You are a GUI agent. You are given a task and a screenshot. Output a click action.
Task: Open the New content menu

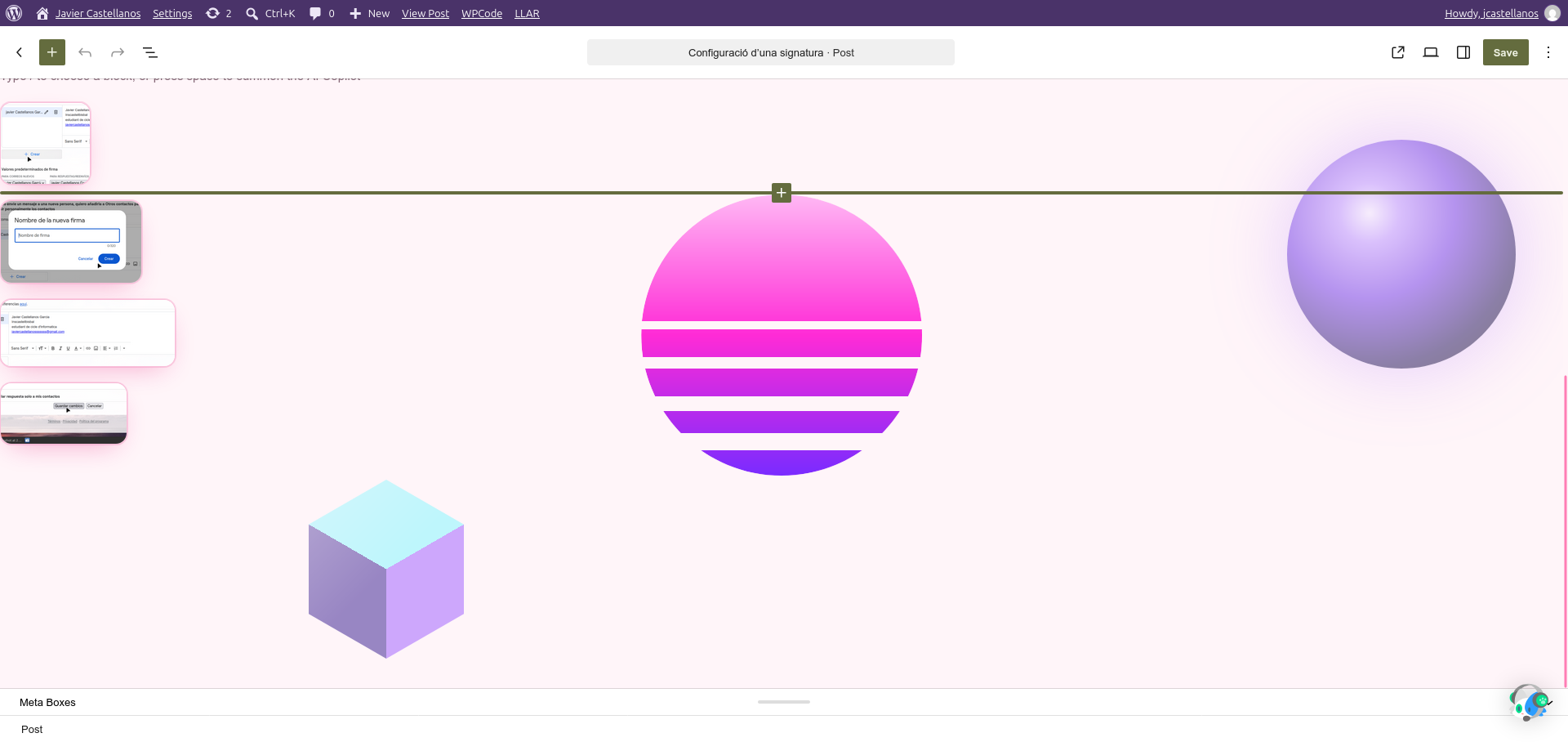tap(369, 13)
